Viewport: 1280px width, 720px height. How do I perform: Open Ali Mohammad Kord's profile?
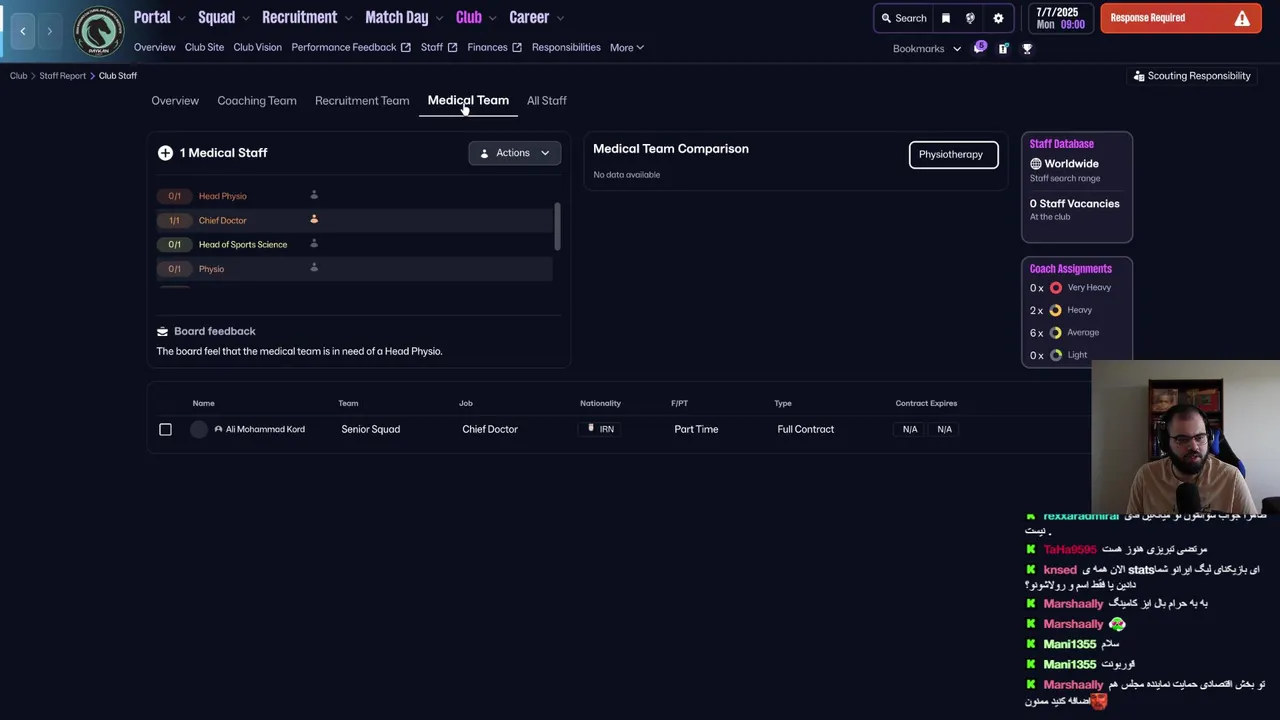(x=265, y=429)
